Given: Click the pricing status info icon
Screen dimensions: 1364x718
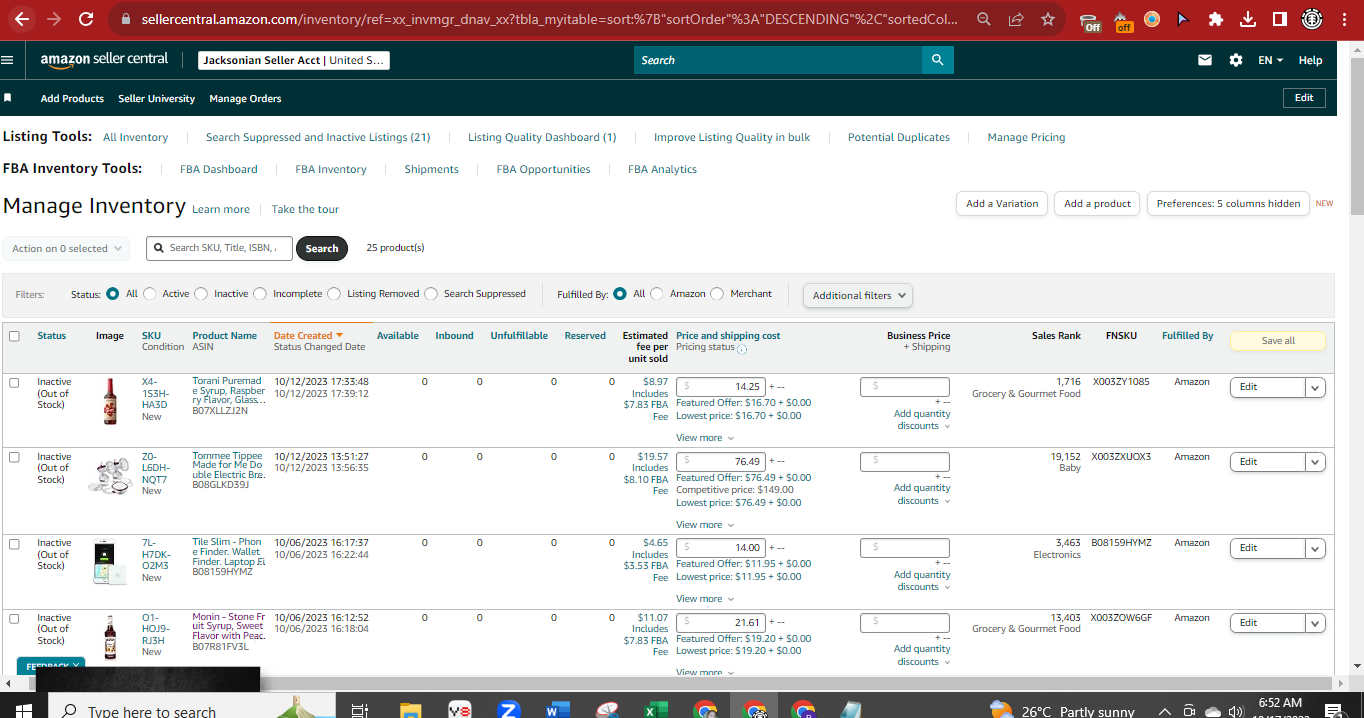Looking at the screenshot, I should click(x=742, y=349).
